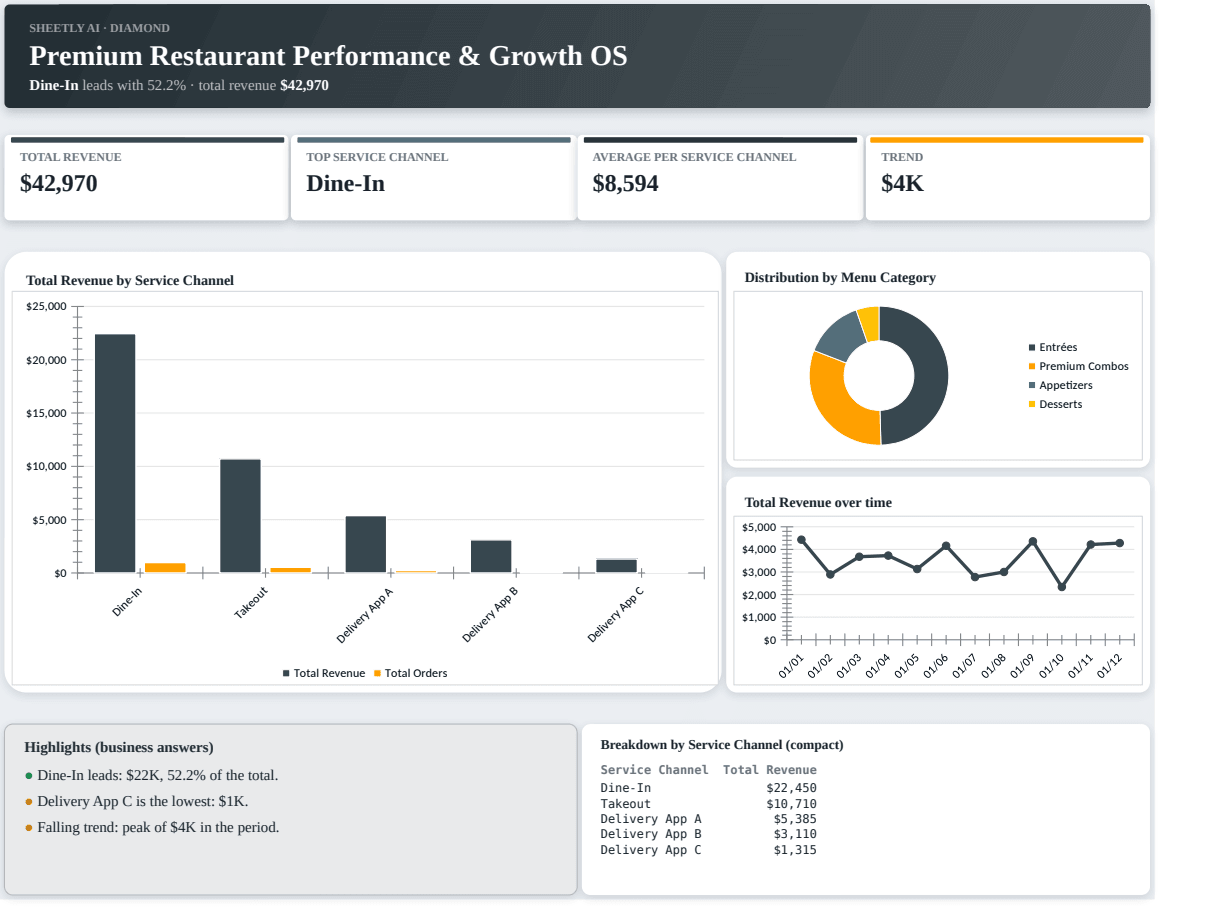Screen dimensions: 1227x922
Task: Click highlight 'Delivery App C is the lowest'
Action: 143,802
